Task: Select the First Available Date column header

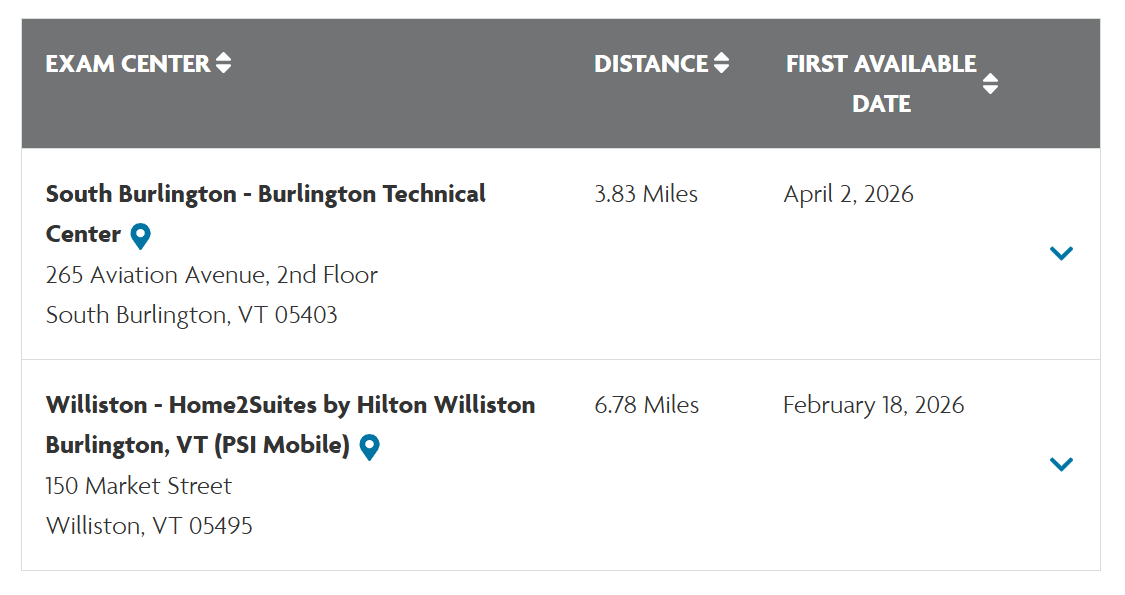Action: [880, 83]
